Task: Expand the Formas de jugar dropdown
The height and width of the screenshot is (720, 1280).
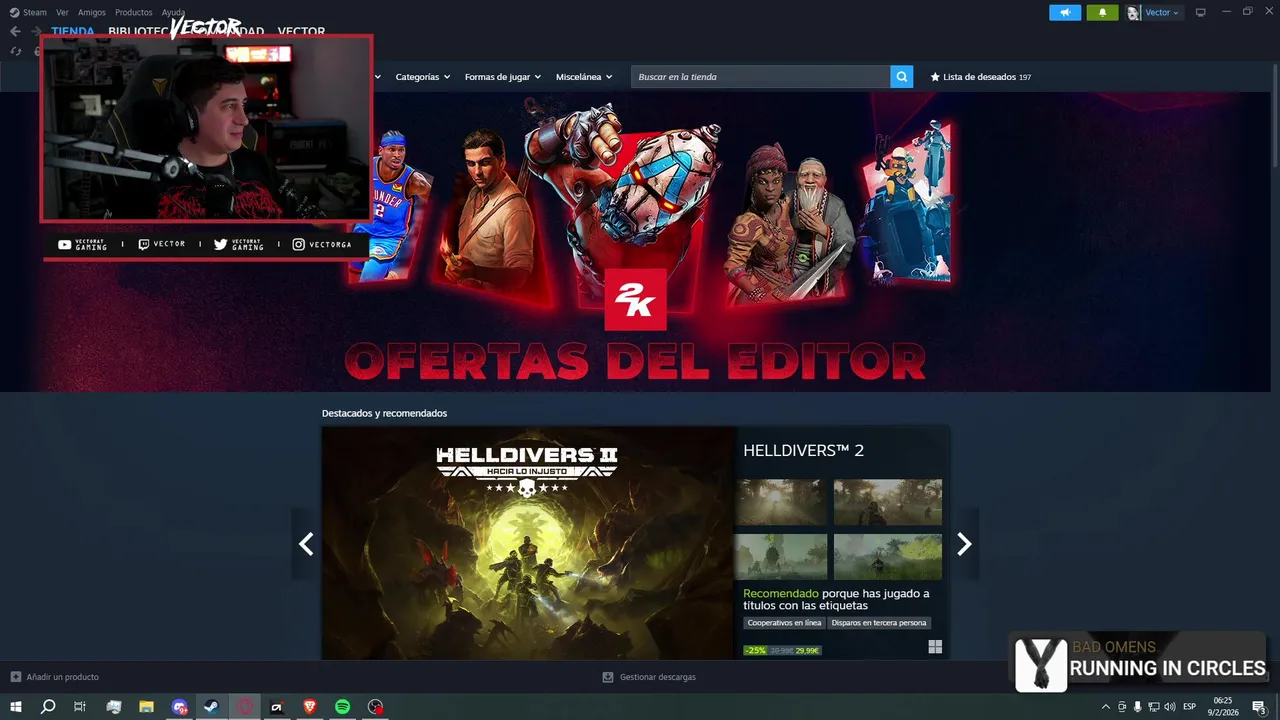Action: point(503,77)
